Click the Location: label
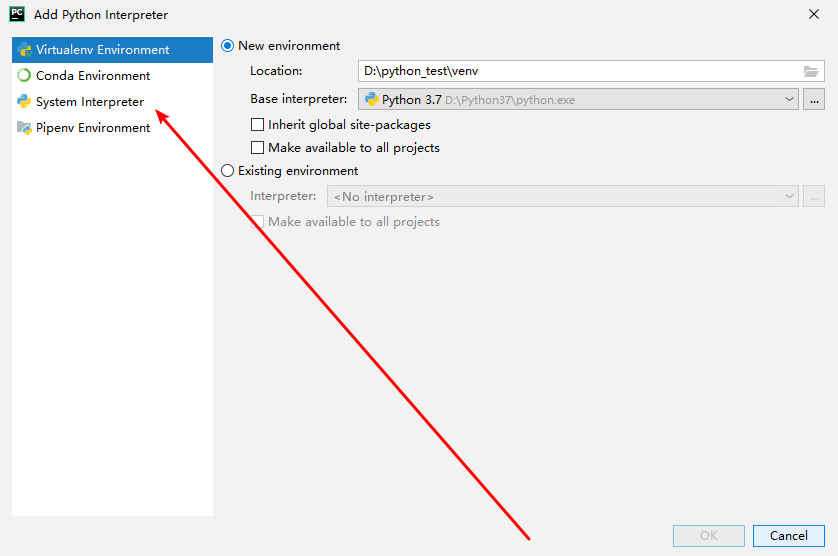 (x=276, y=71)
